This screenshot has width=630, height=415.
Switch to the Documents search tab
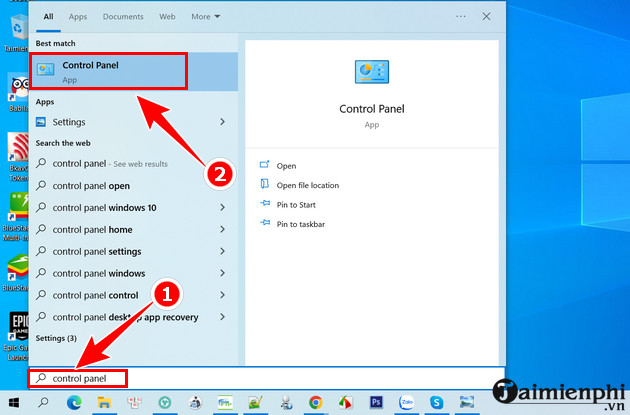tap(123, 16)
